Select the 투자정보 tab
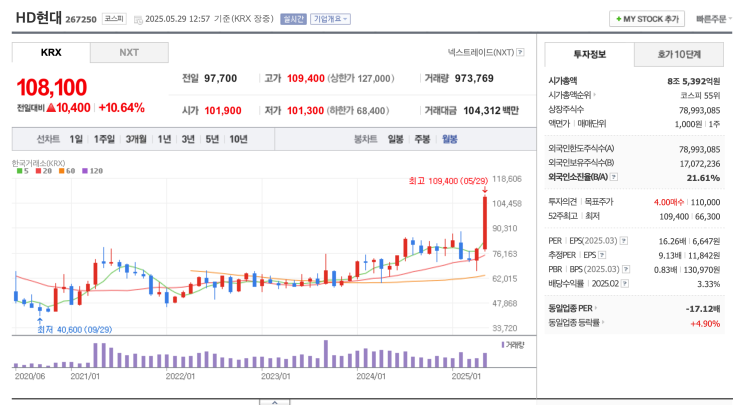Screen dimensions: 743x405 pos(589,54)
